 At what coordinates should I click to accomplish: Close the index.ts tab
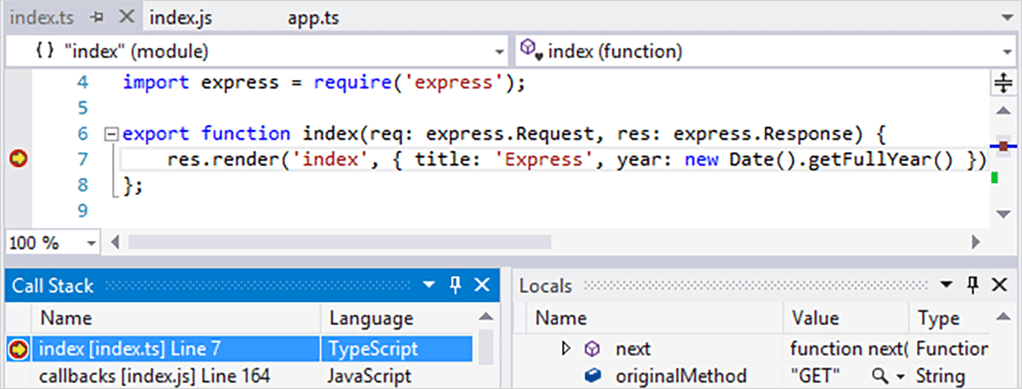pyautogui.click(x=127, y=18)
